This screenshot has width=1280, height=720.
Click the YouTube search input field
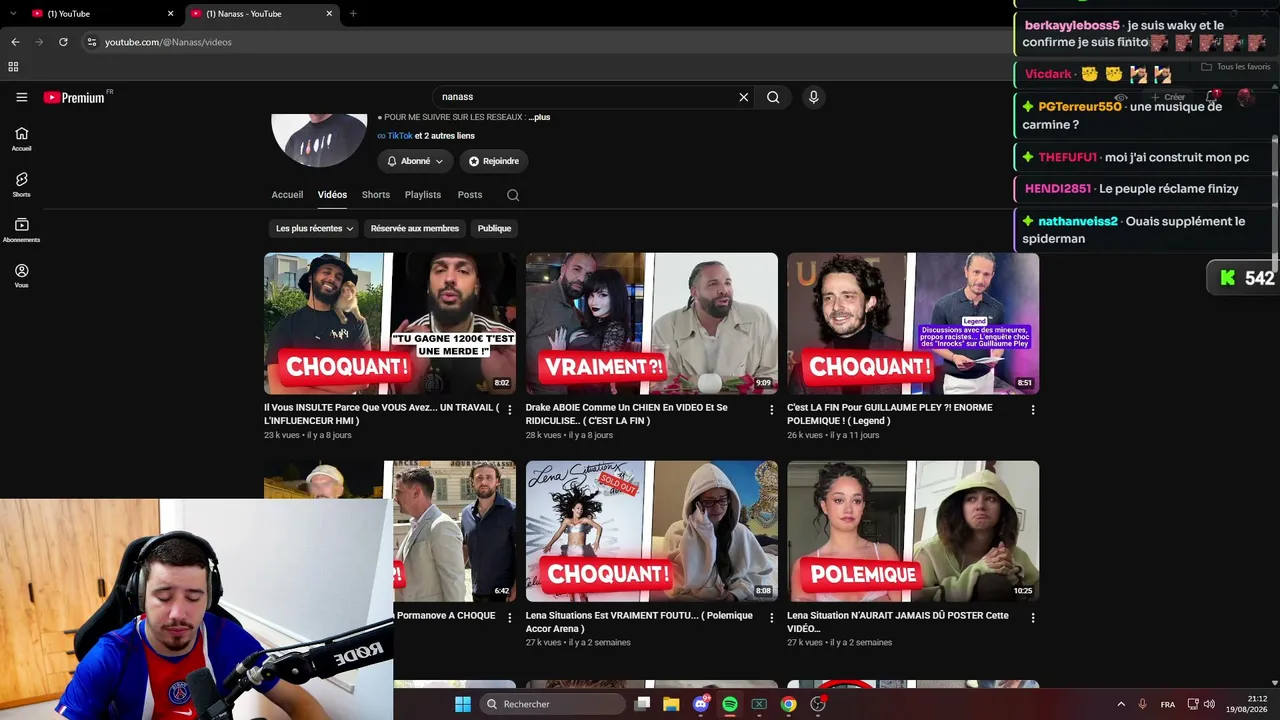click(x=587, y=97)
